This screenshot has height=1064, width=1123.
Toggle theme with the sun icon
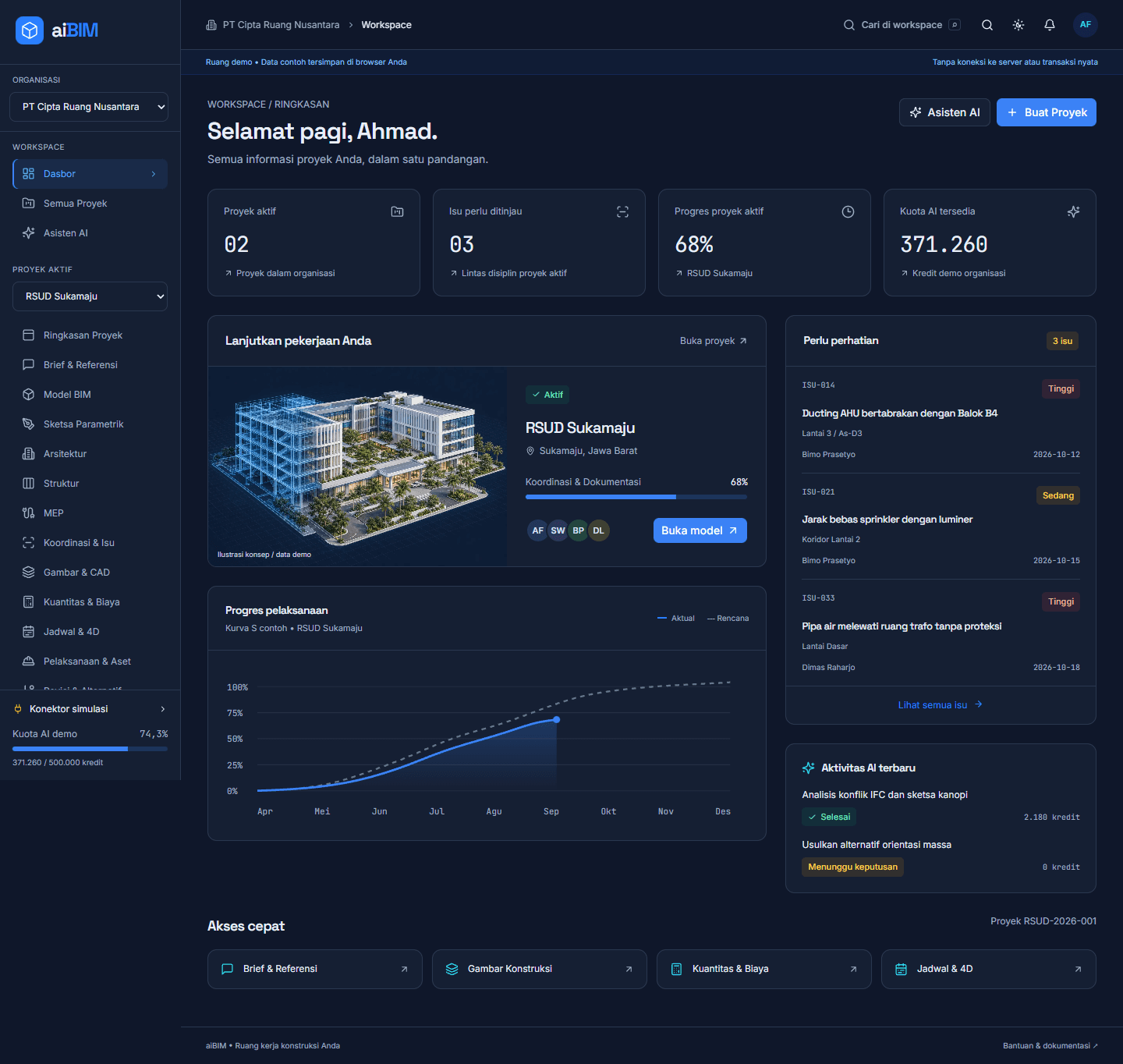coord(1018,25)
